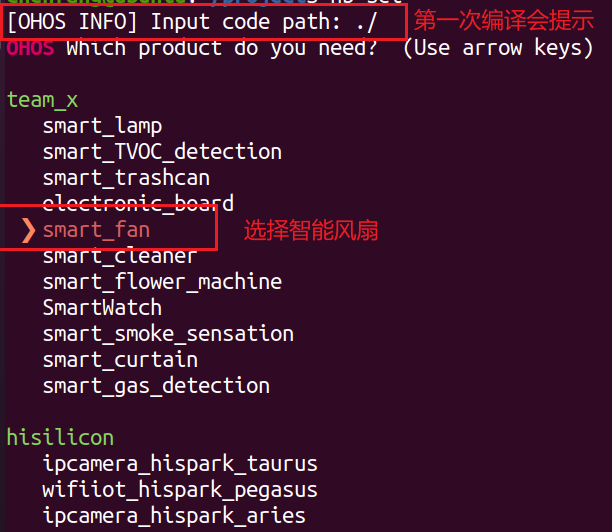This screenshot has height=532, width=612.
Task: Select smart_TVOC_detection from the list
Action: click(x=162, y=152)
